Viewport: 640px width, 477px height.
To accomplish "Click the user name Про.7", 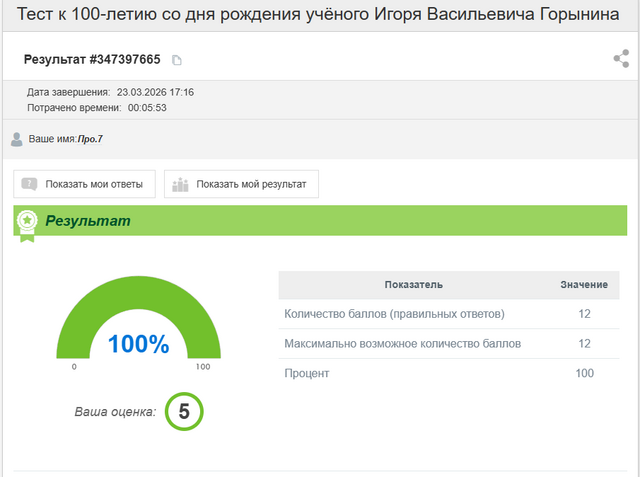I will click(89, 139).
